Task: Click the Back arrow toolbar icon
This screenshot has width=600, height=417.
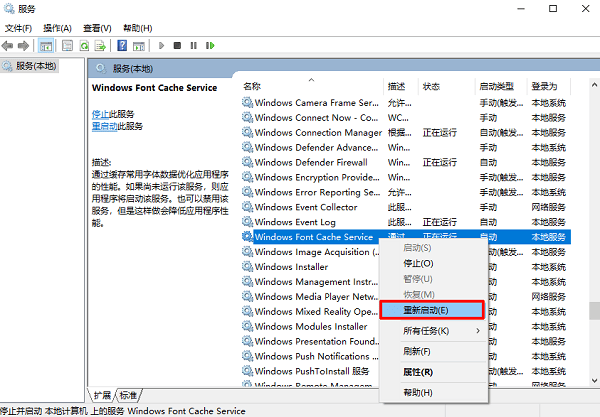Action: (7, 46)
